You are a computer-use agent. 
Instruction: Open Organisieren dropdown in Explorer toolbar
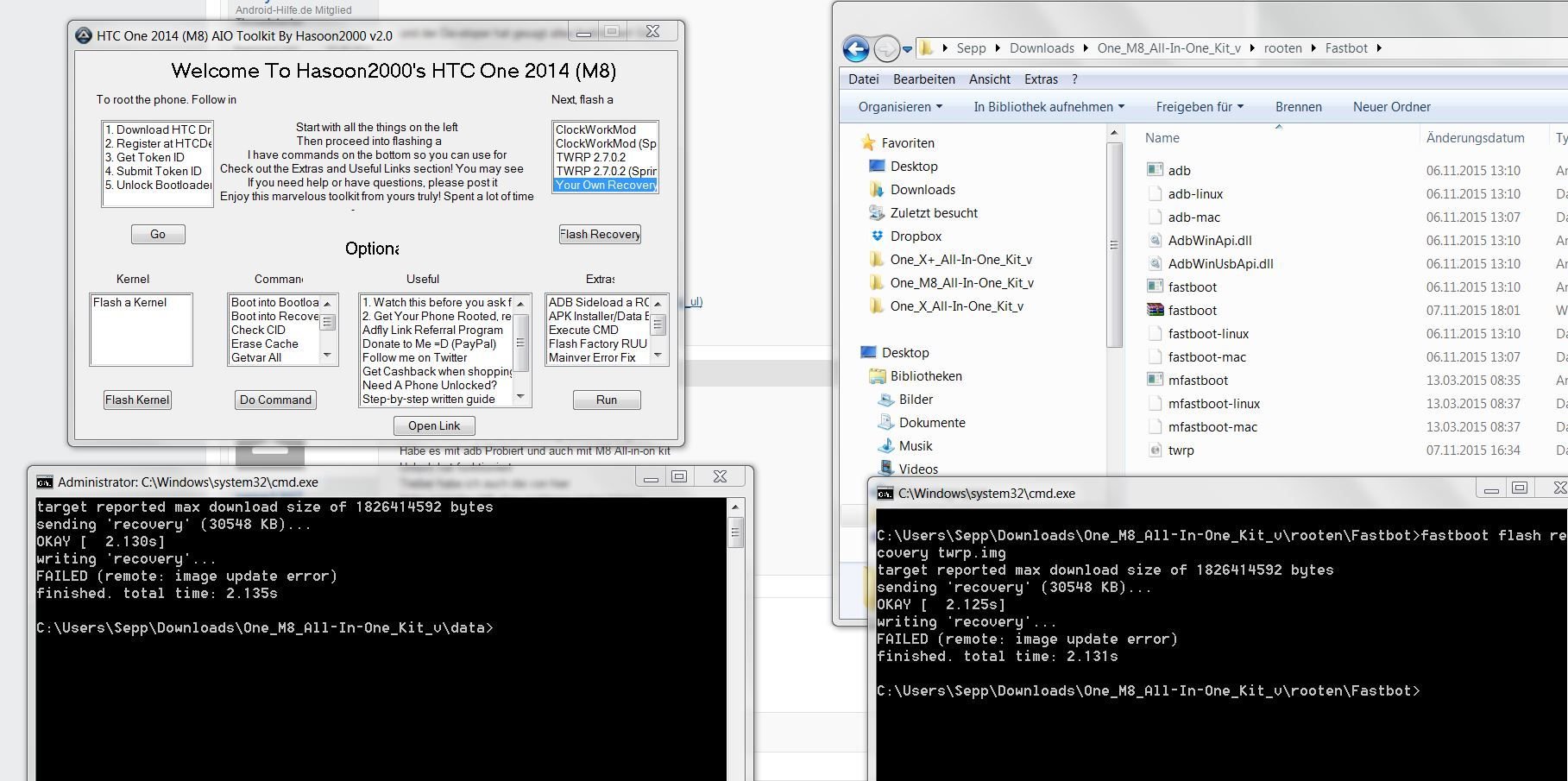point(900,107)
